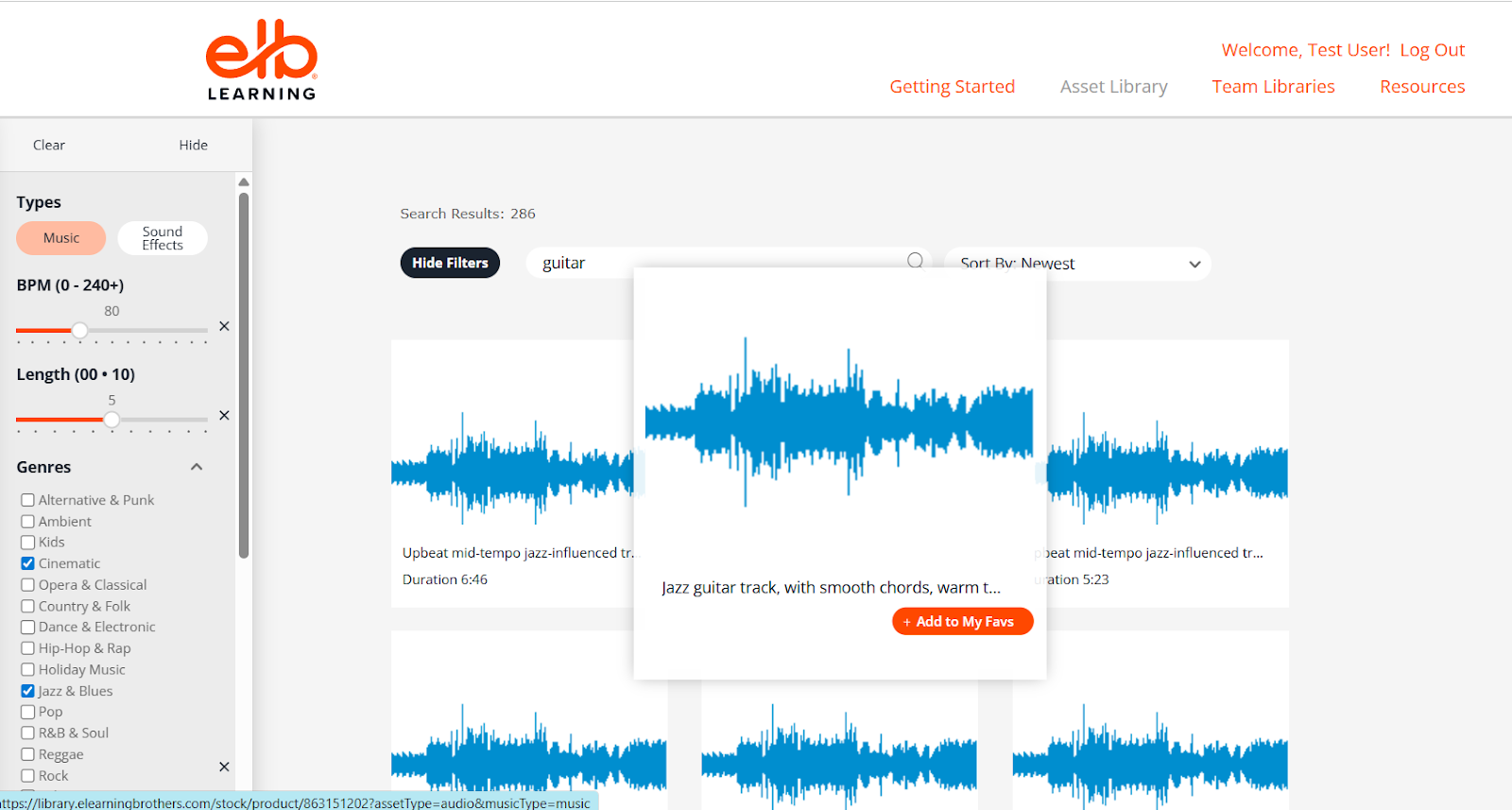Check the Ambient genre checkbox
Screen dimensions: 1512x810
tap(28, 522)
